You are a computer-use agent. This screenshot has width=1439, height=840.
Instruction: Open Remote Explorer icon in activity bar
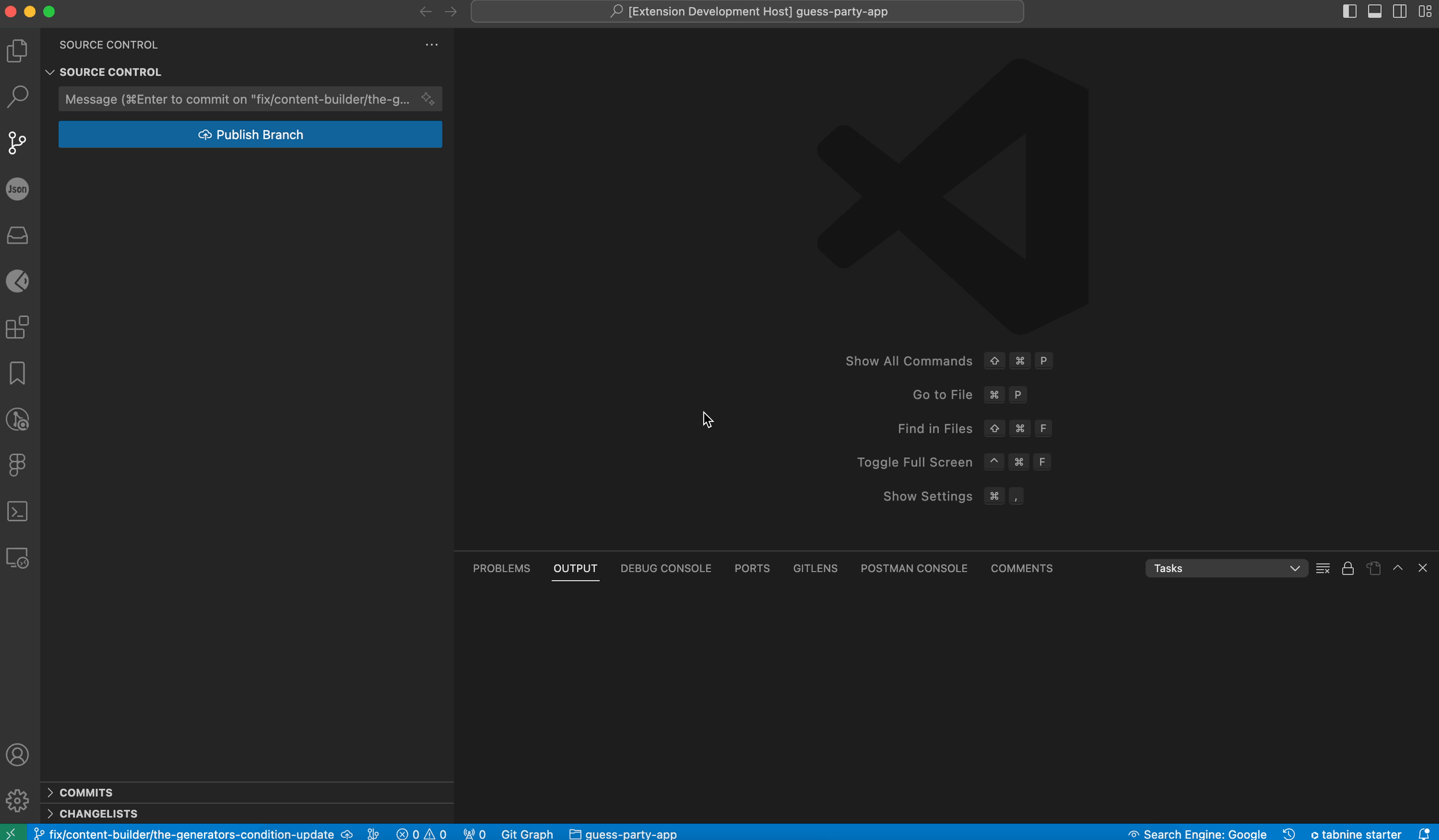(x=17, y=558)
